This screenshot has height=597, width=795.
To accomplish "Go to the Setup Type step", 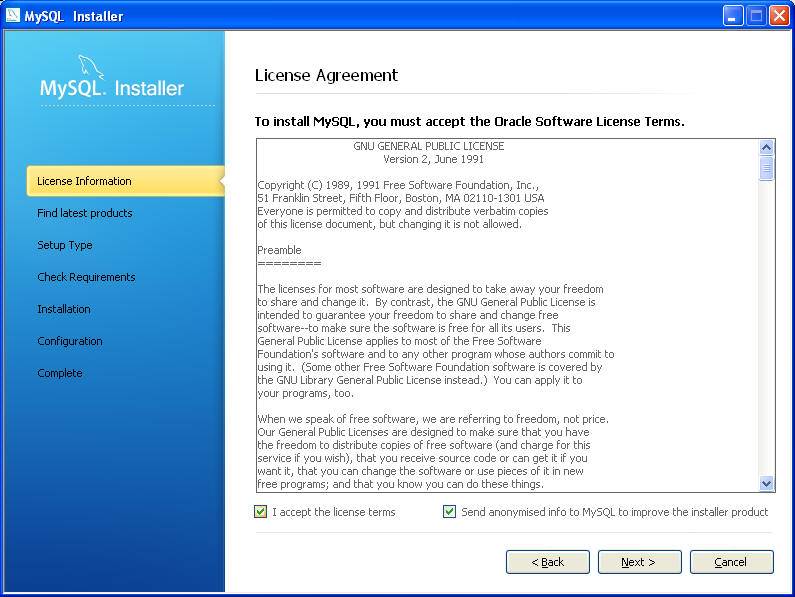I will pyautogui.click(x=65, y=245).
